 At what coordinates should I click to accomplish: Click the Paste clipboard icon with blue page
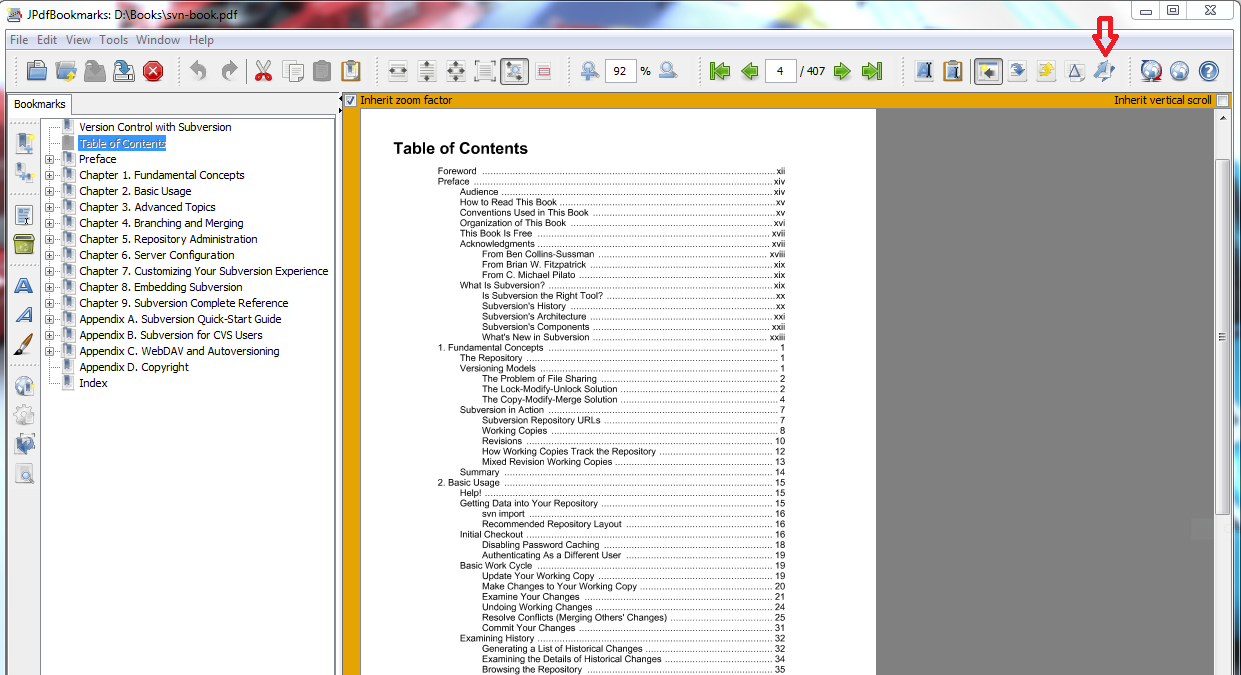(x=351, y=71)
